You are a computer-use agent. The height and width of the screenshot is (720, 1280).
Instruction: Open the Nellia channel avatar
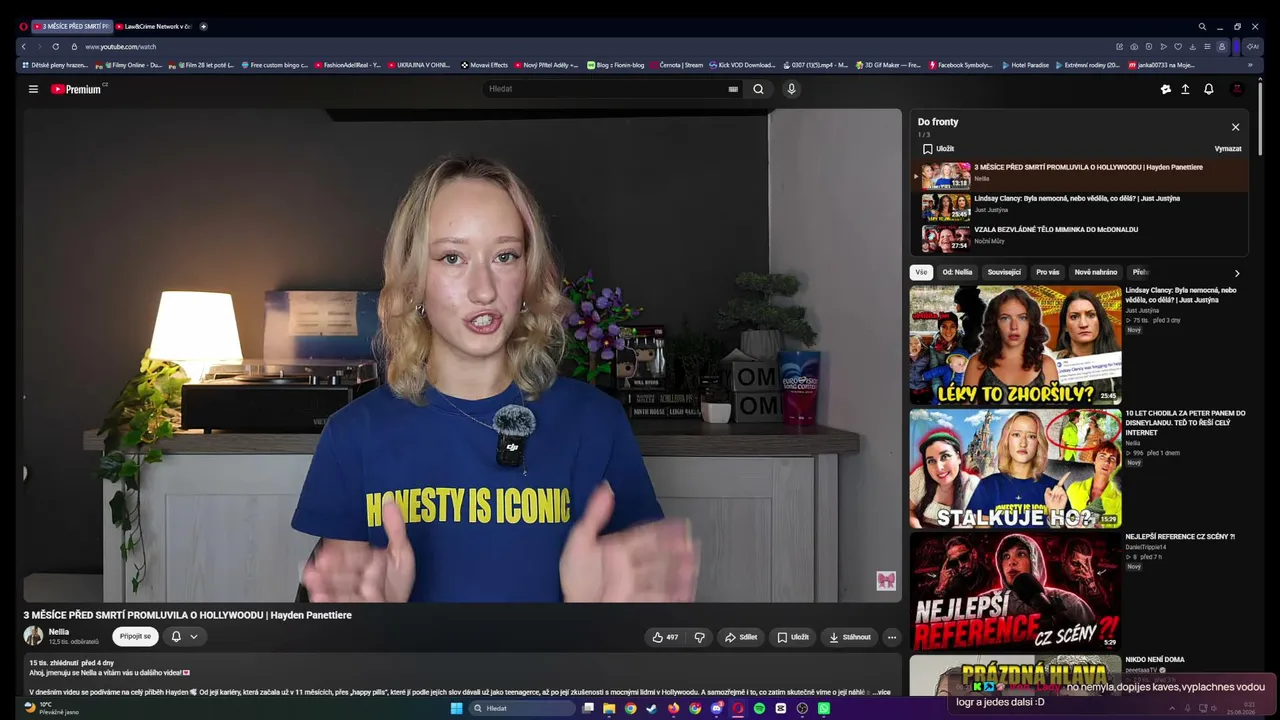(34, 636)
